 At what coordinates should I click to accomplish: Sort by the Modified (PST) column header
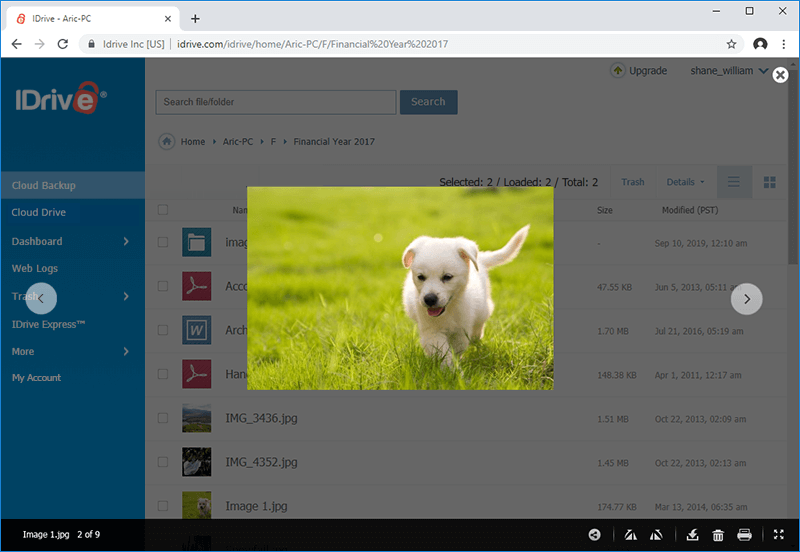pyautogui.click(x=690, y=210)
